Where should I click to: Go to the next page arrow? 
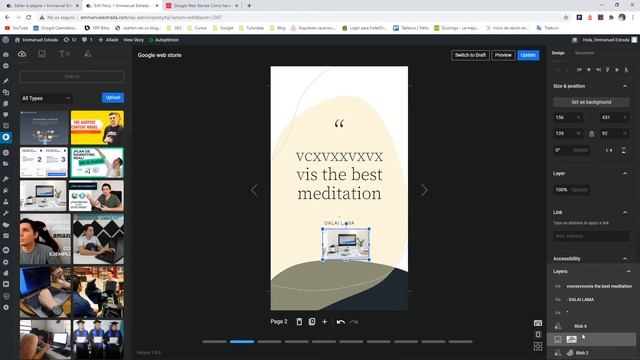(424, 190)
